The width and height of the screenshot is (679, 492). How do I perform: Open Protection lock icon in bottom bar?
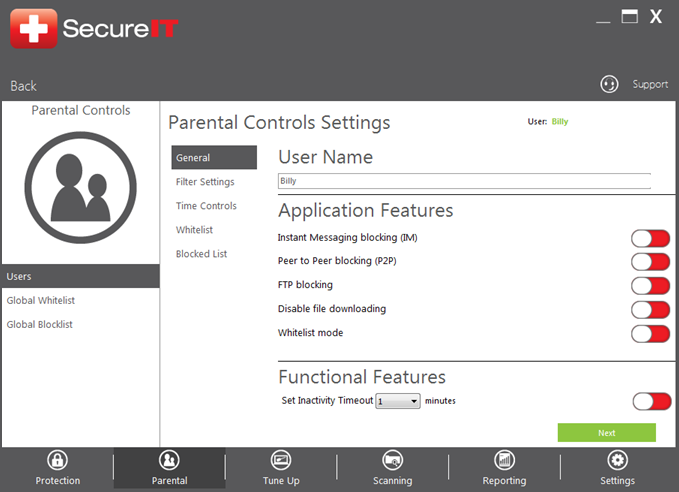[58, 460]
